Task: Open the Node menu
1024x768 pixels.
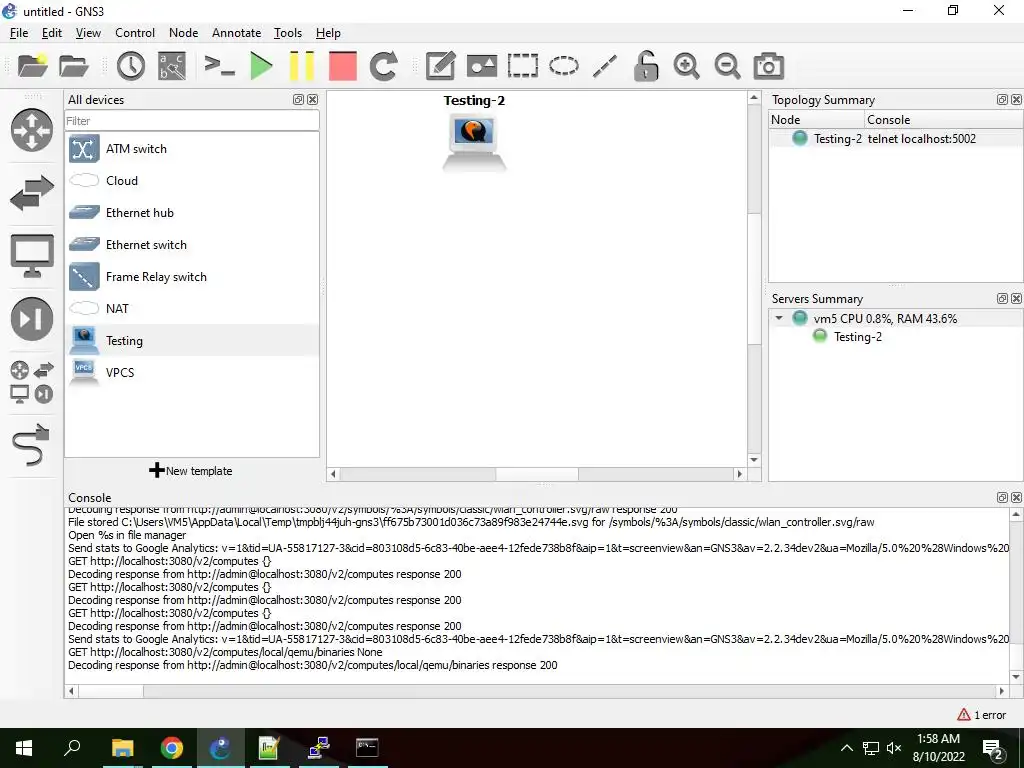Action: (184, 33)
